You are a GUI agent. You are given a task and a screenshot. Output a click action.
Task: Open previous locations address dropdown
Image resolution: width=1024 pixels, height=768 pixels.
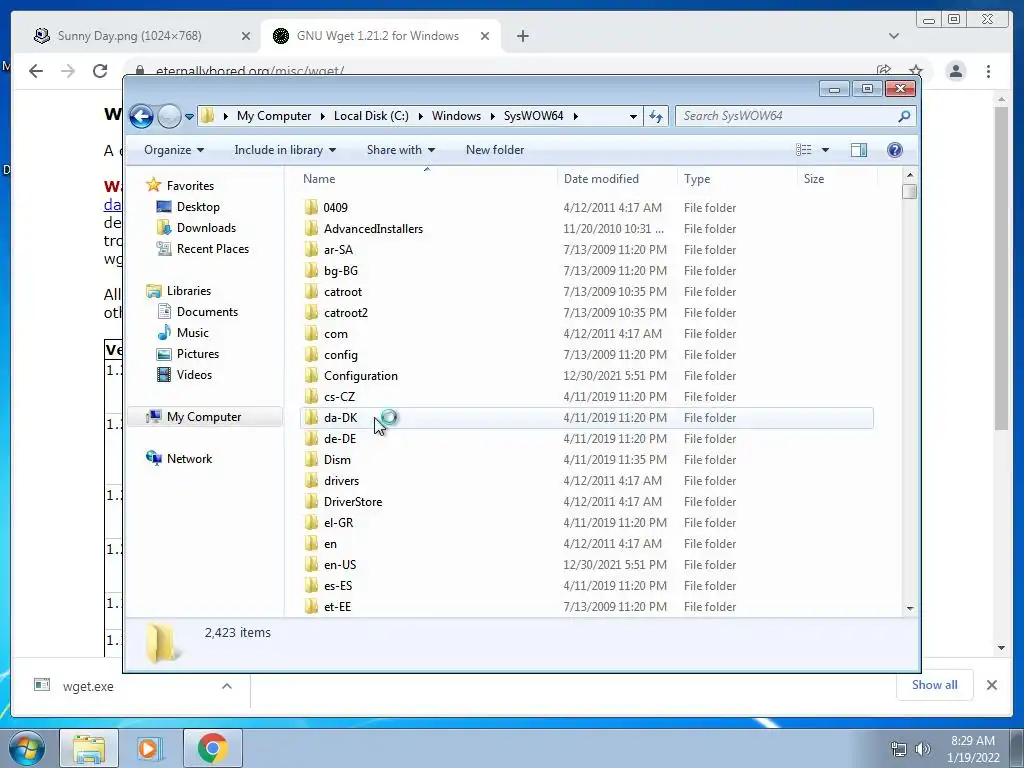pos(633,116)
